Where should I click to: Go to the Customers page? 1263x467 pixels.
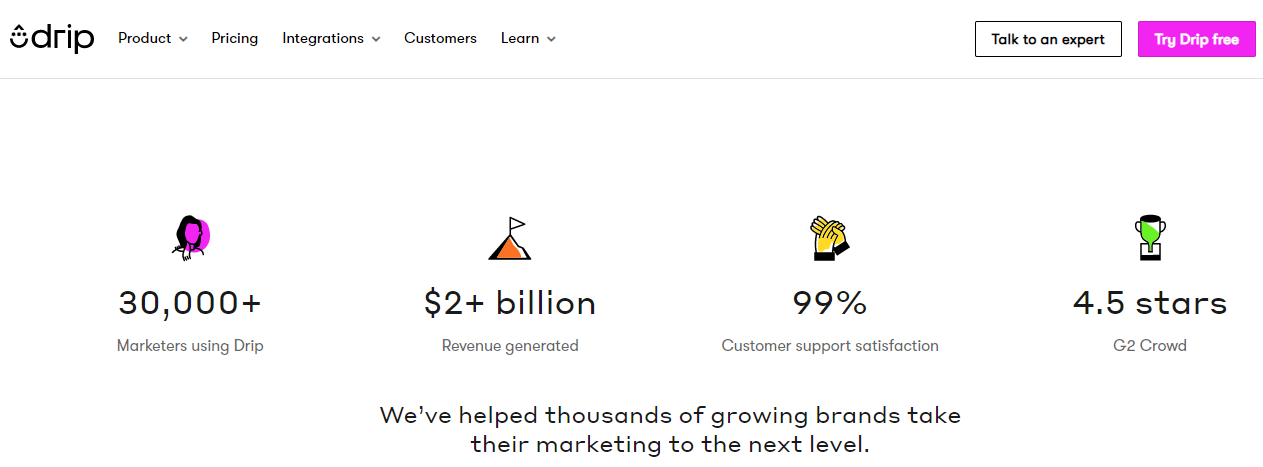[x=440, y=38]
